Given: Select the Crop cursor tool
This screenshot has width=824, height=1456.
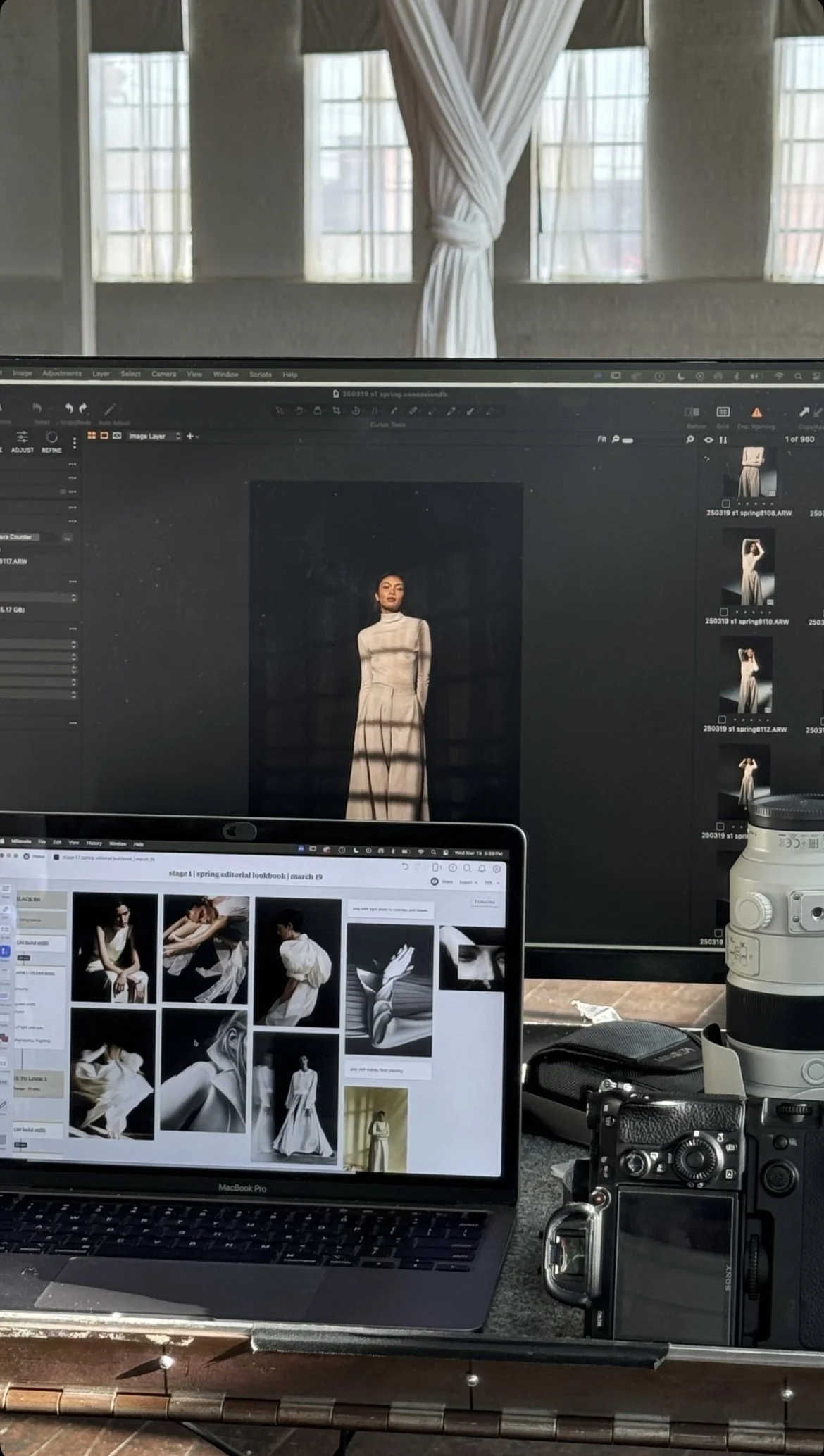Looking at the screenshot, I should tap(337, 410).
